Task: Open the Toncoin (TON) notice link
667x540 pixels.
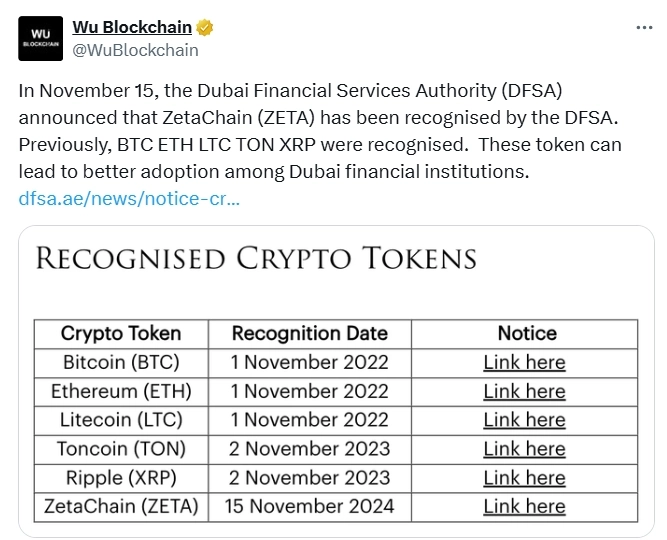Action: pos(524,449)
